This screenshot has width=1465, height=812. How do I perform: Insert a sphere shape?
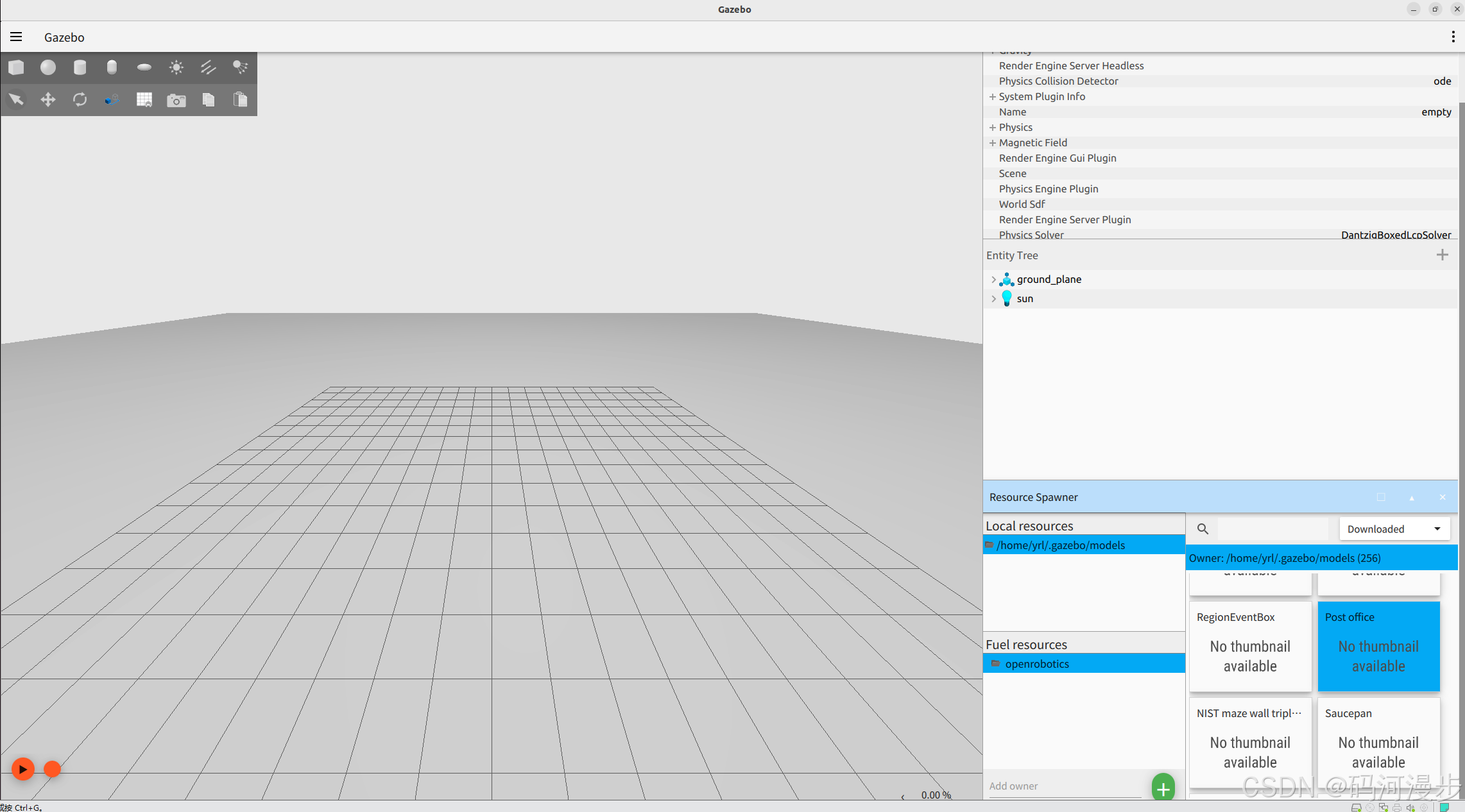click(48, 67)
